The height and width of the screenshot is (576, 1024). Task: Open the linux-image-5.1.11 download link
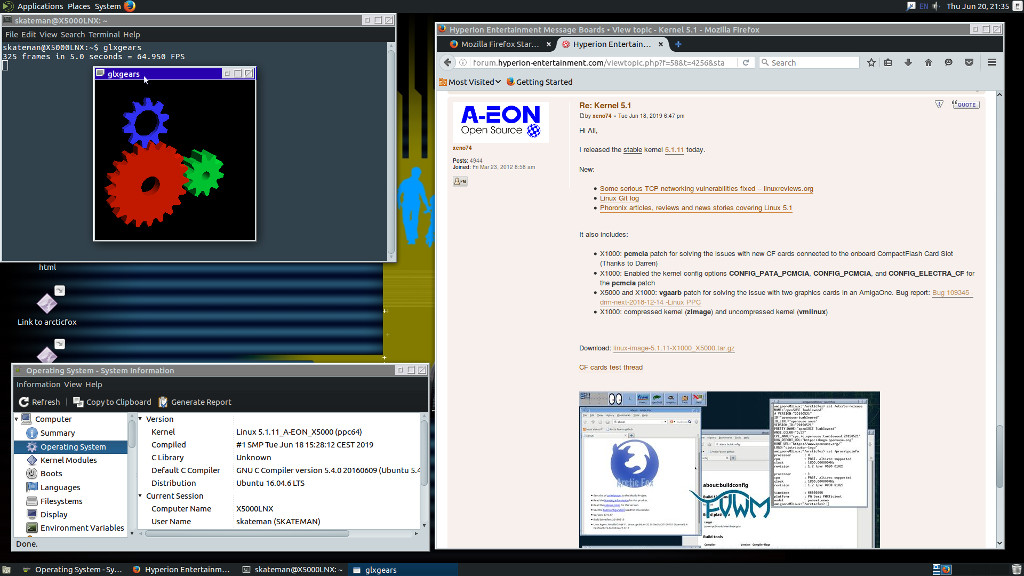674,348
